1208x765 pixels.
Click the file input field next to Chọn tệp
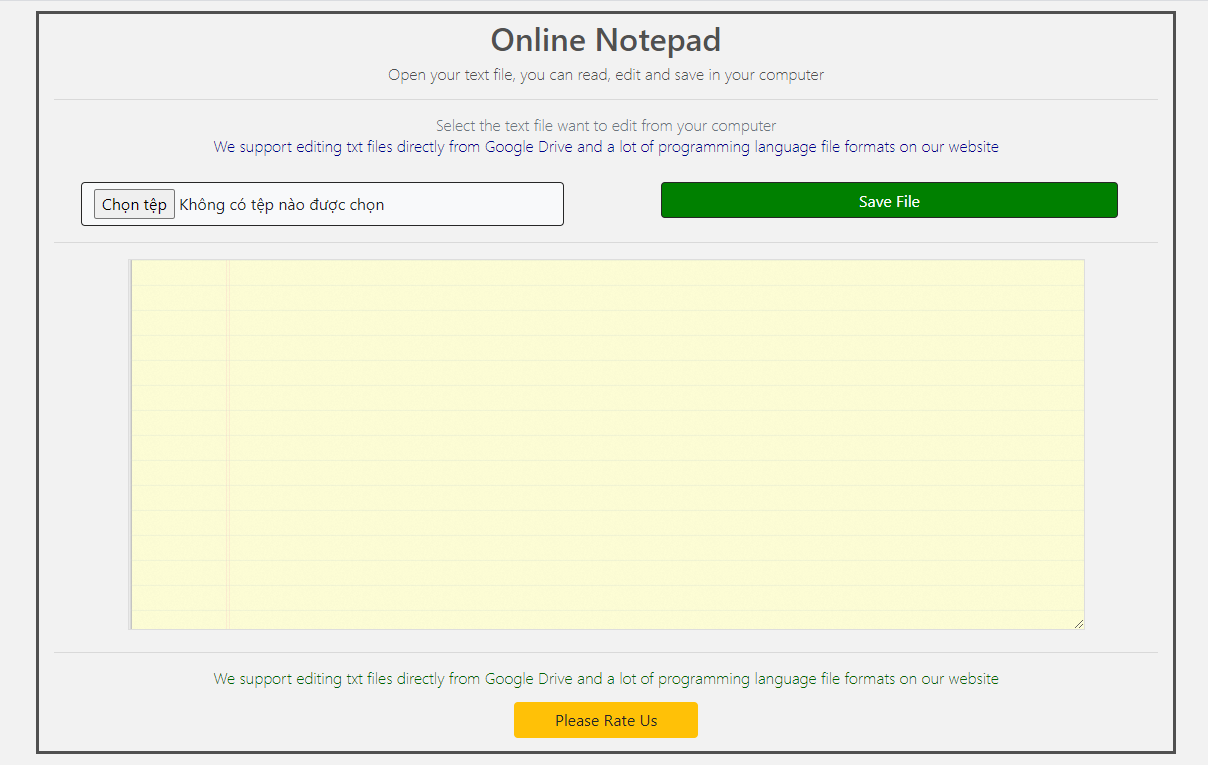point(370,204)
